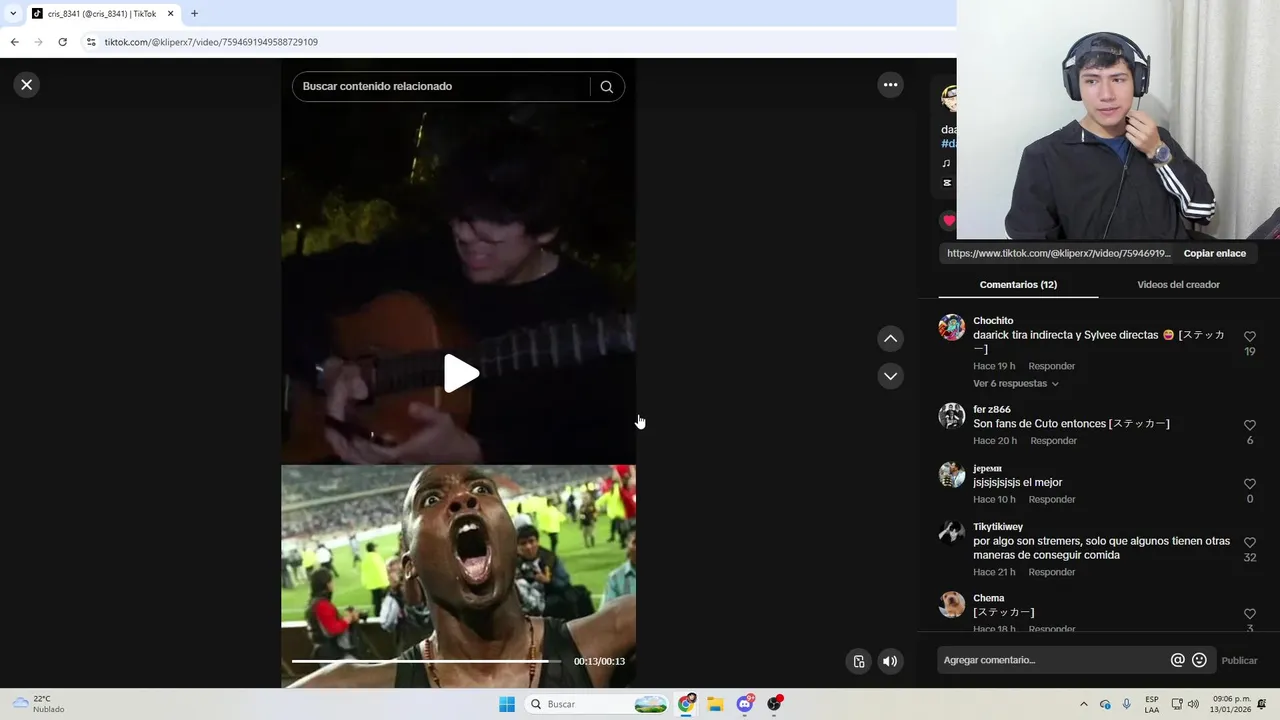Toggle auto-scroll icon next to volume button
The height and width of the screenshot is (720, 1280).
click(858, 661)
